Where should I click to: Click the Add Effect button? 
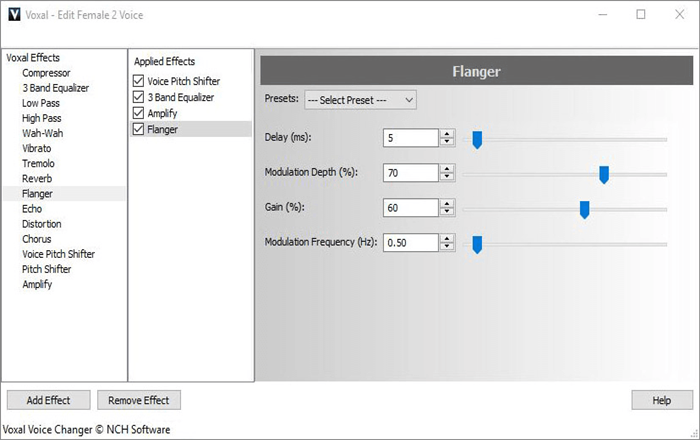pyautogui.click(x=49, y=400)
